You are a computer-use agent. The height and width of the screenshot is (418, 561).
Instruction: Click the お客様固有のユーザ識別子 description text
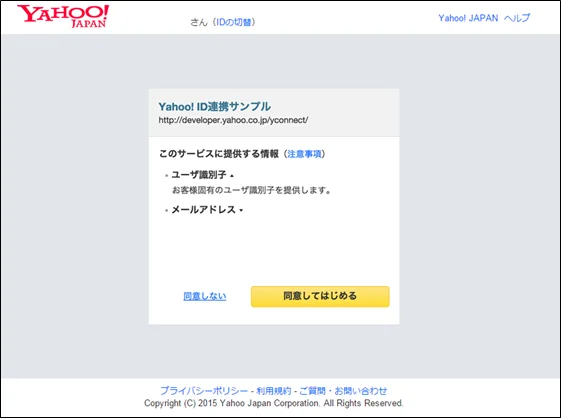(251, 190)
